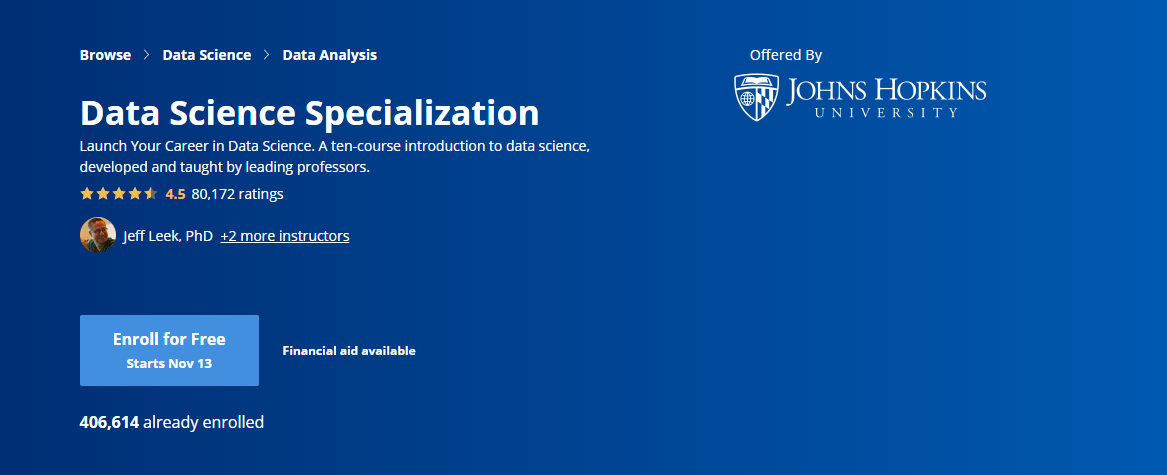Image resolution: width=1167 pixels, height=475 pixels.
Task: Click the half-filled fifth rating star
Action: tap(151, 194)
